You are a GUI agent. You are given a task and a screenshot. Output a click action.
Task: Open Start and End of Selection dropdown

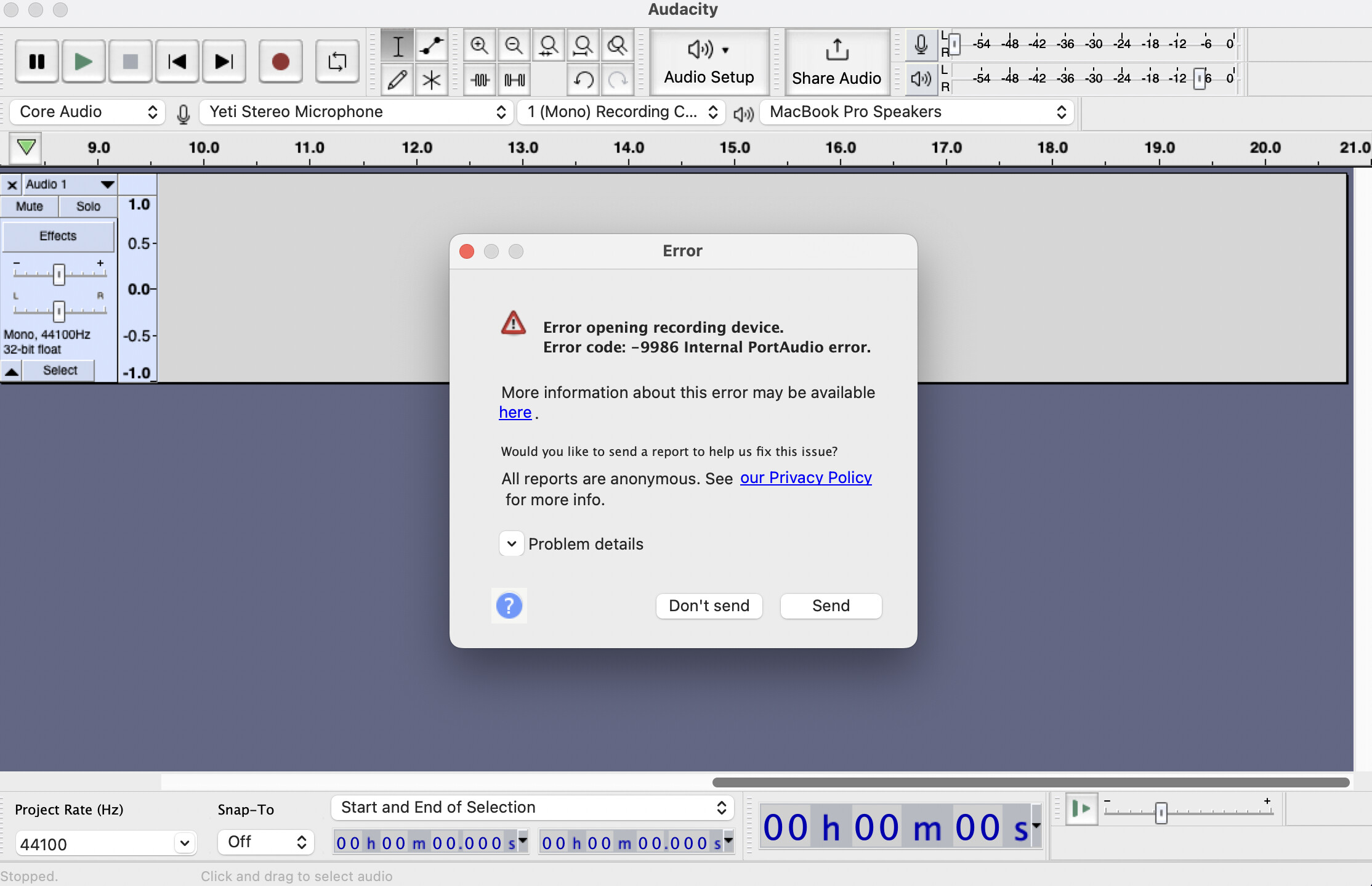(x=533, y=808)
